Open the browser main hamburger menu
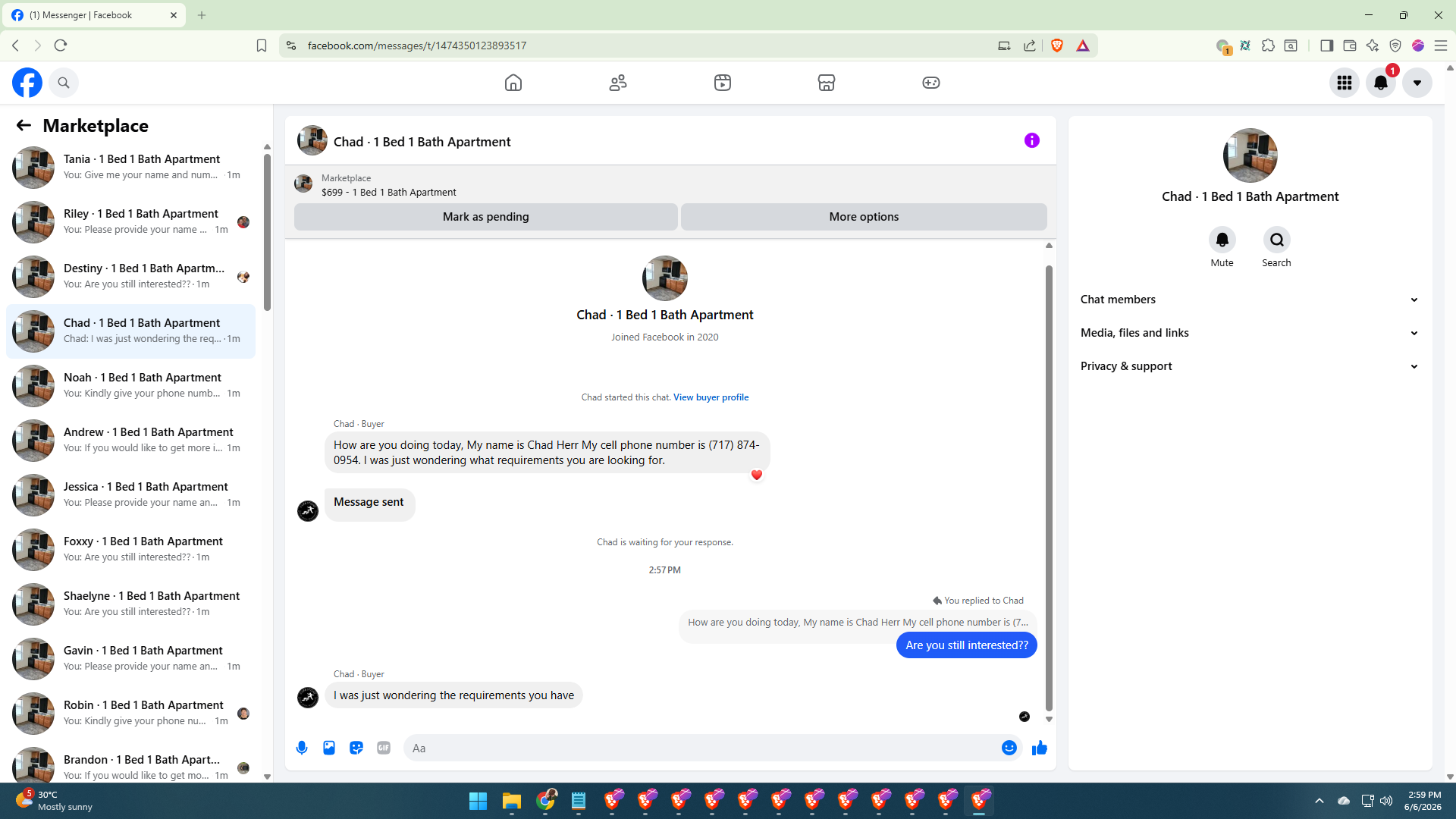This screenshot has width=1456, height=819. pos(1441,45)
